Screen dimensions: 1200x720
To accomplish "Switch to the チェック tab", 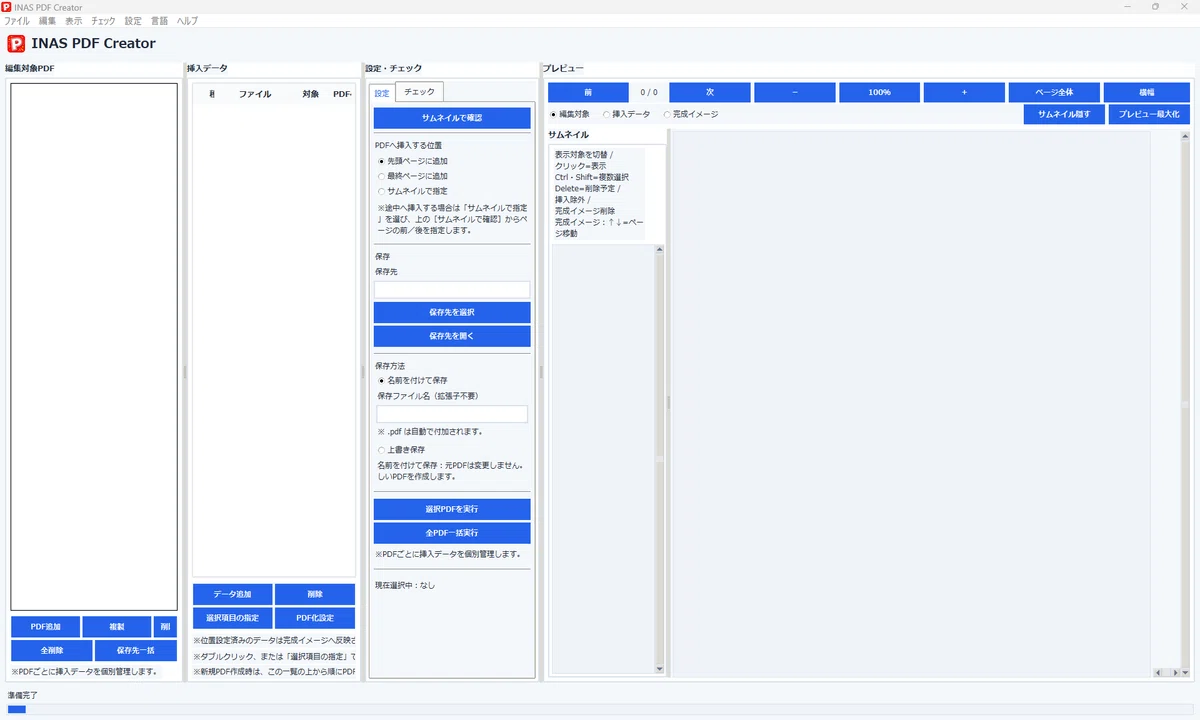I will [x=419, y=92].
